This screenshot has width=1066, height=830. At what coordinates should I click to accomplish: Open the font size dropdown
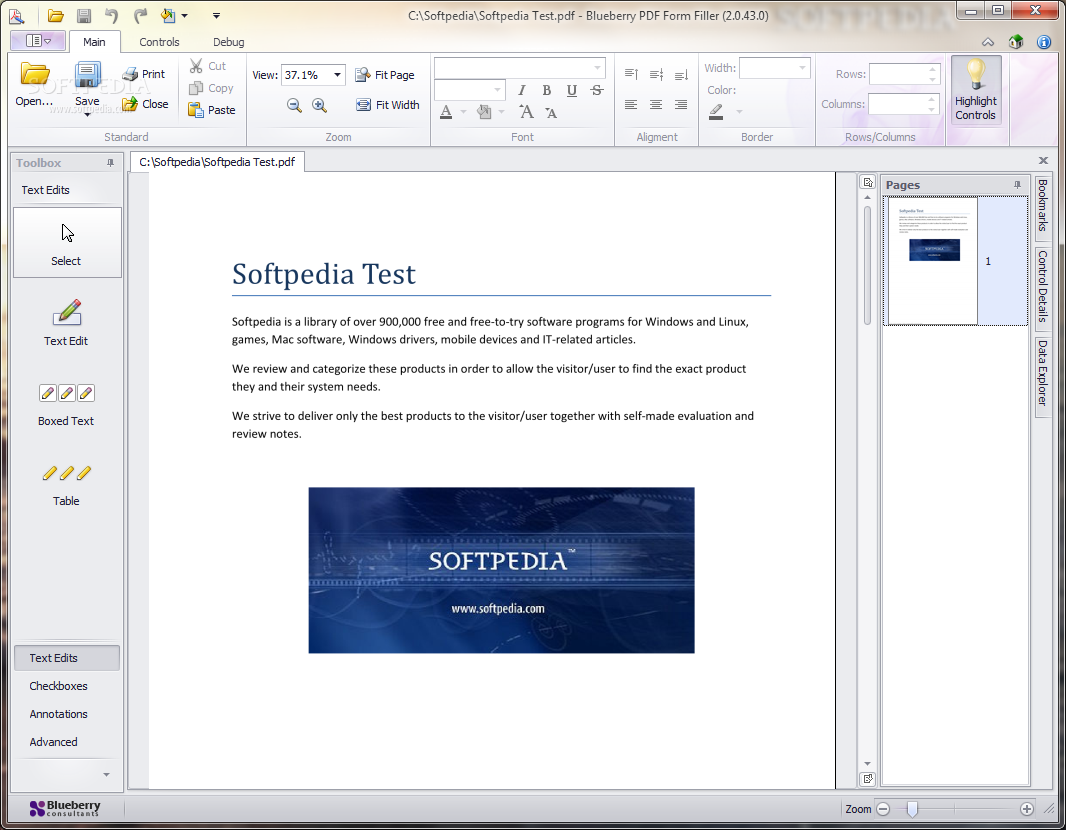pyautogui.click(x=498, y=90)
